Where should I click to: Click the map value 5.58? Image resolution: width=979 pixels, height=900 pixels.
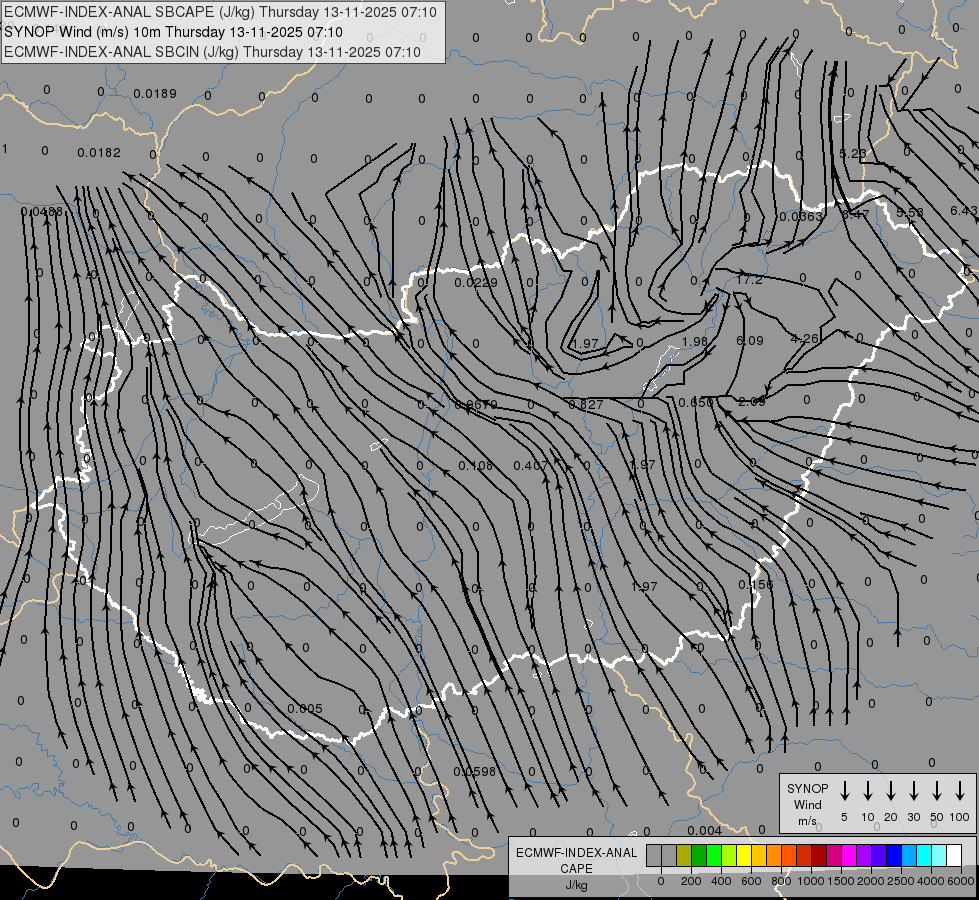pyautogui.click(x=910, y=212)
